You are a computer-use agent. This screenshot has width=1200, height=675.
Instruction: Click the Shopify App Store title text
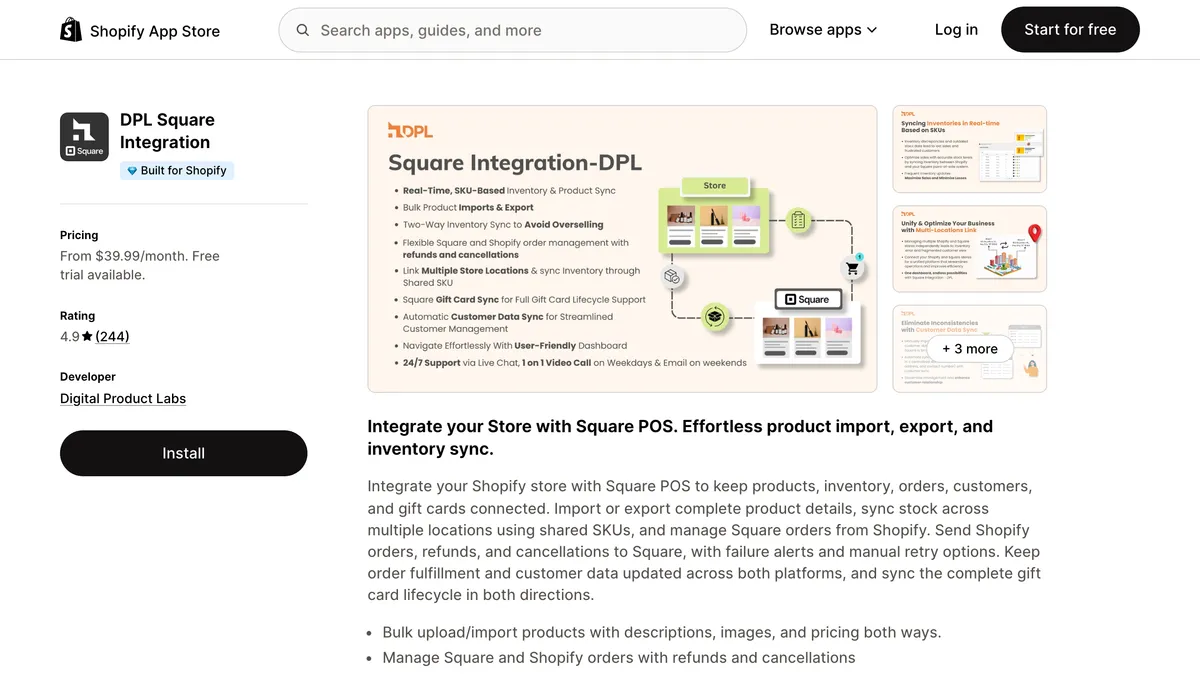coord(155,31)
